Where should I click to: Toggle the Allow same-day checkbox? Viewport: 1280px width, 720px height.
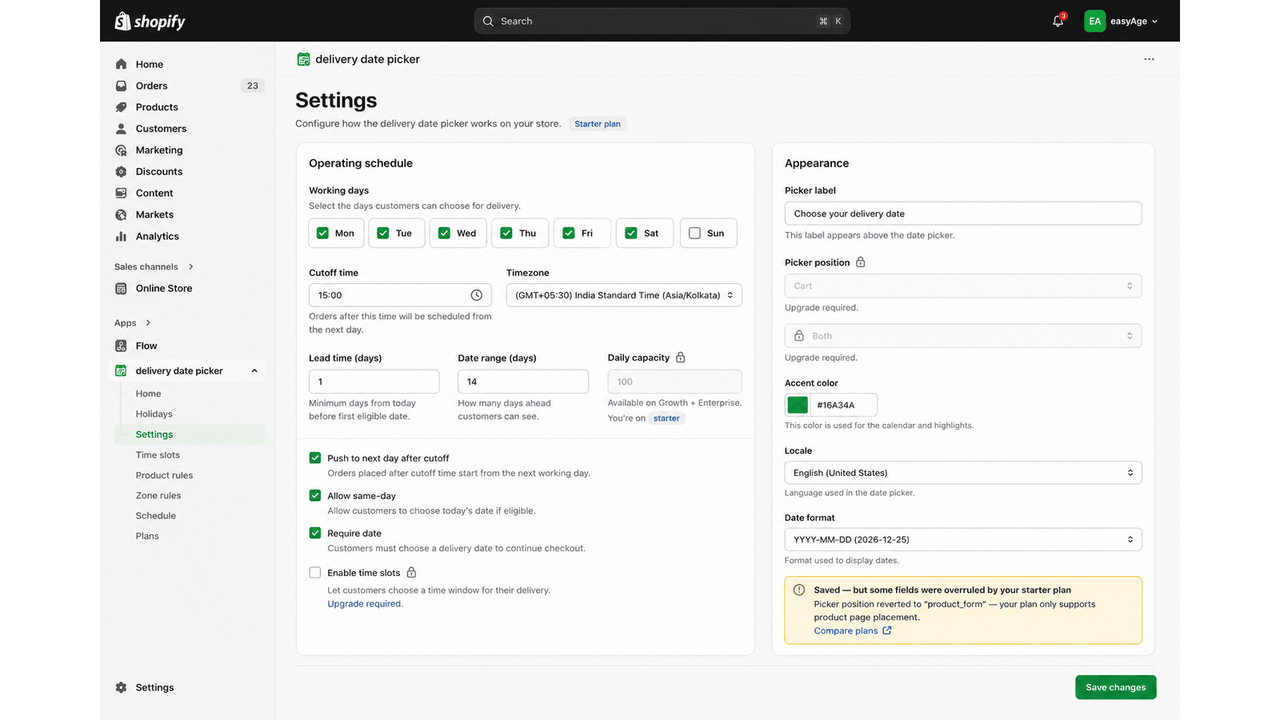point(315,496)
